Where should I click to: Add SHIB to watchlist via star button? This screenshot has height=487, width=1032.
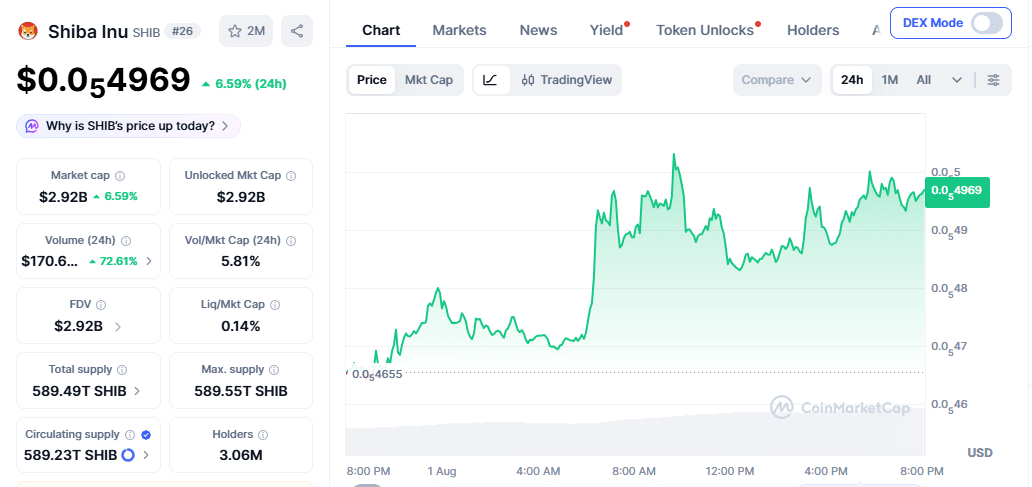pos(245,31)
